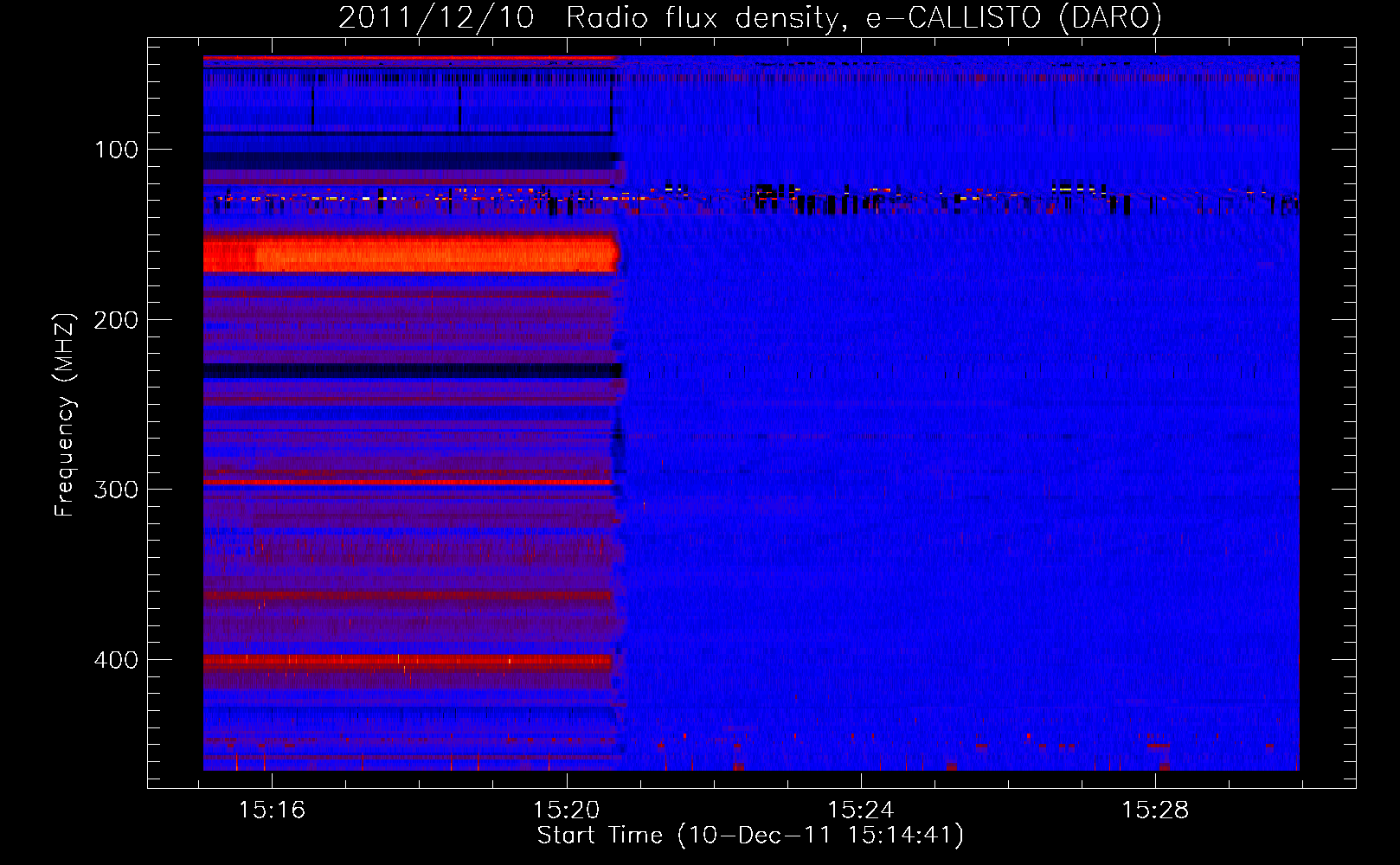
Task: Click the 15:16 time tick label
Action: click(273, 811)
